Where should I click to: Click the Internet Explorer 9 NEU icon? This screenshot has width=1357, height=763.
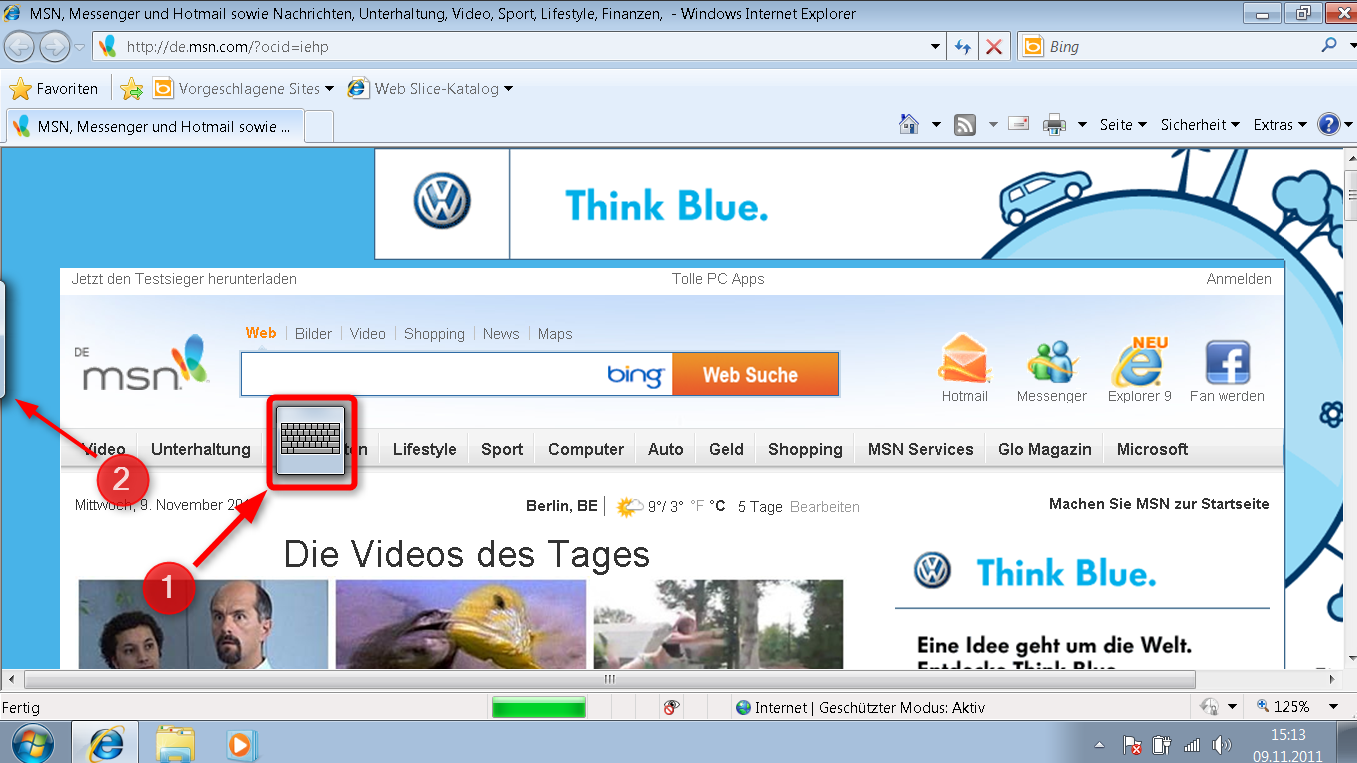1138,365
